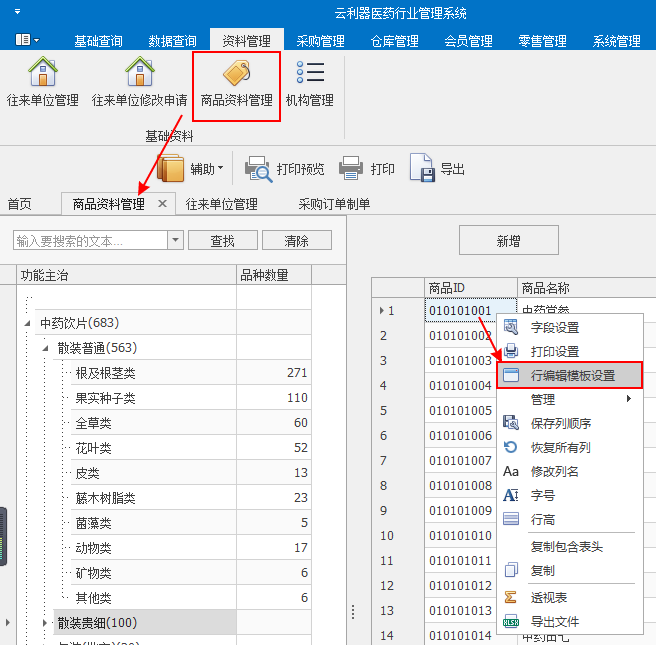Close the 商品资料管理 document tab
The image size is (656, 645).
coord(162,204)
